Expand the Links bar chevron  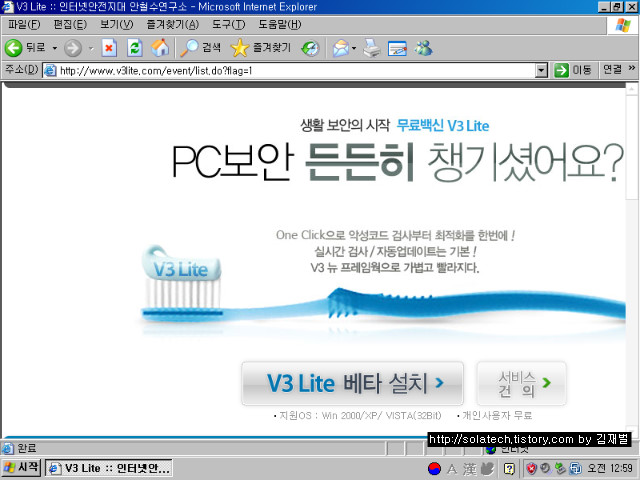point(632,68)
